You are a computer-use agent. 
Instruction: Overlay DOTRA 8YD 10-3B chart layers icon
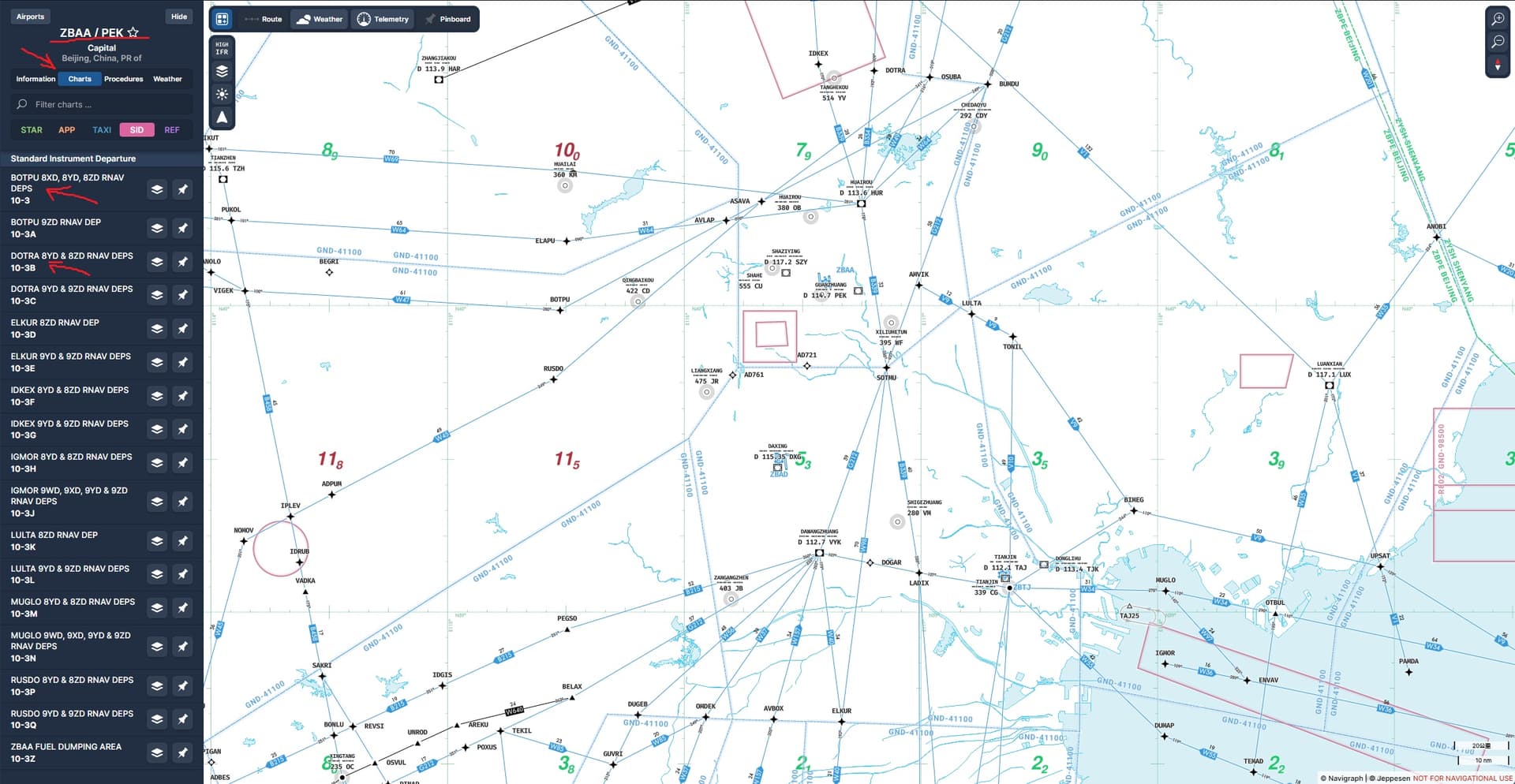(157, 262)
